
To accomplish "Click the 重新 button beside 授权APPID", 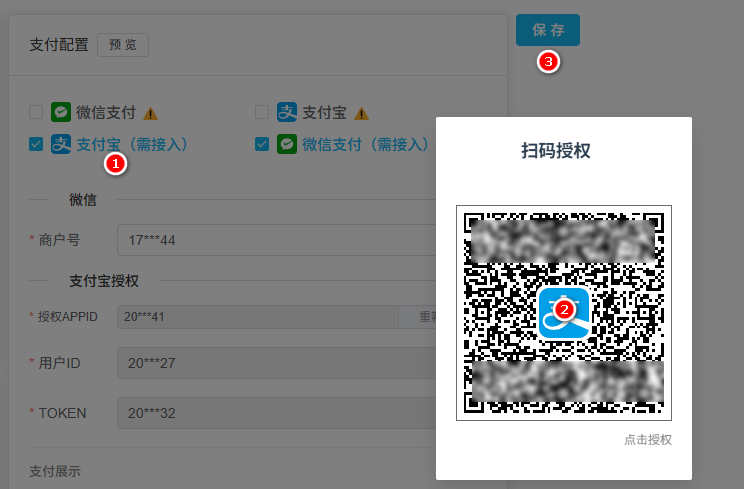I will [x=418, y=316].
